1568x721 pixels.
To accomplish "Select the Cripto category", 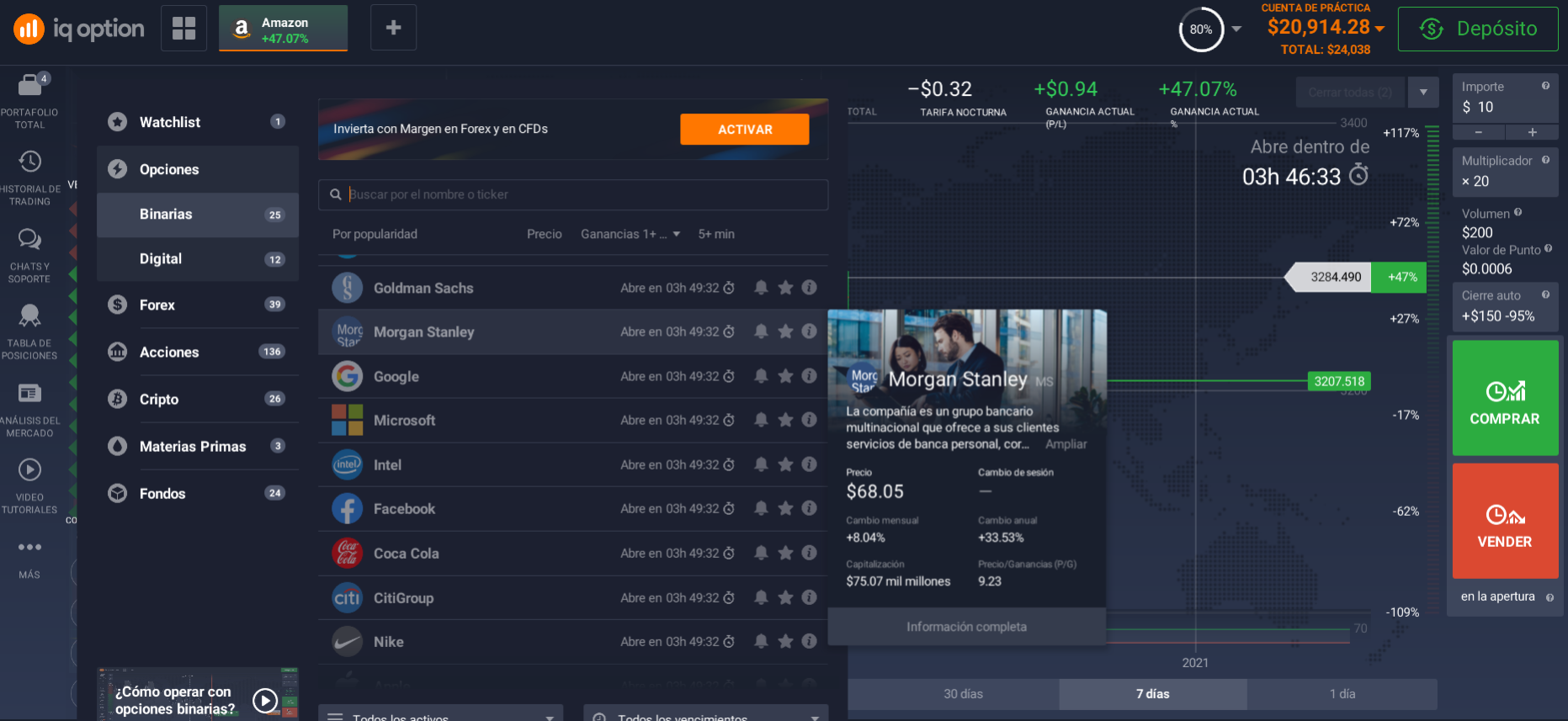I will coord(198,399).
